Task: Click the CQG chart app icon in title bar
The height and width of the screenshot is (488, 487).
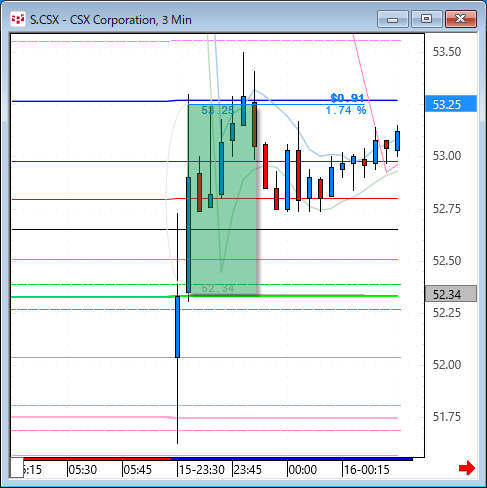Action: pos(18,19)
